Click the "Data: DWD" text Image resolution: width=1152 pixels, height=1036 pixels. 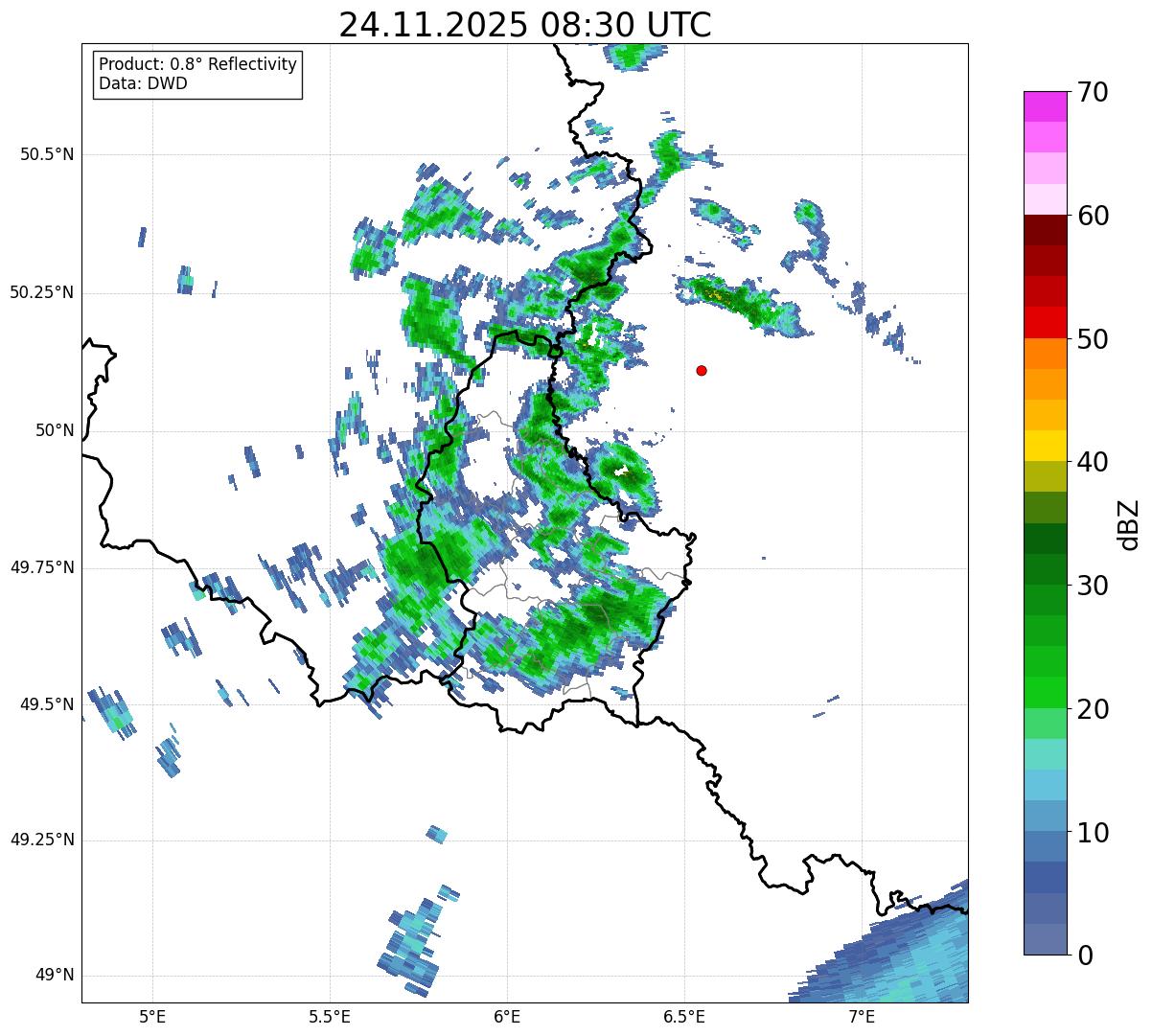[x=143, y=83]
